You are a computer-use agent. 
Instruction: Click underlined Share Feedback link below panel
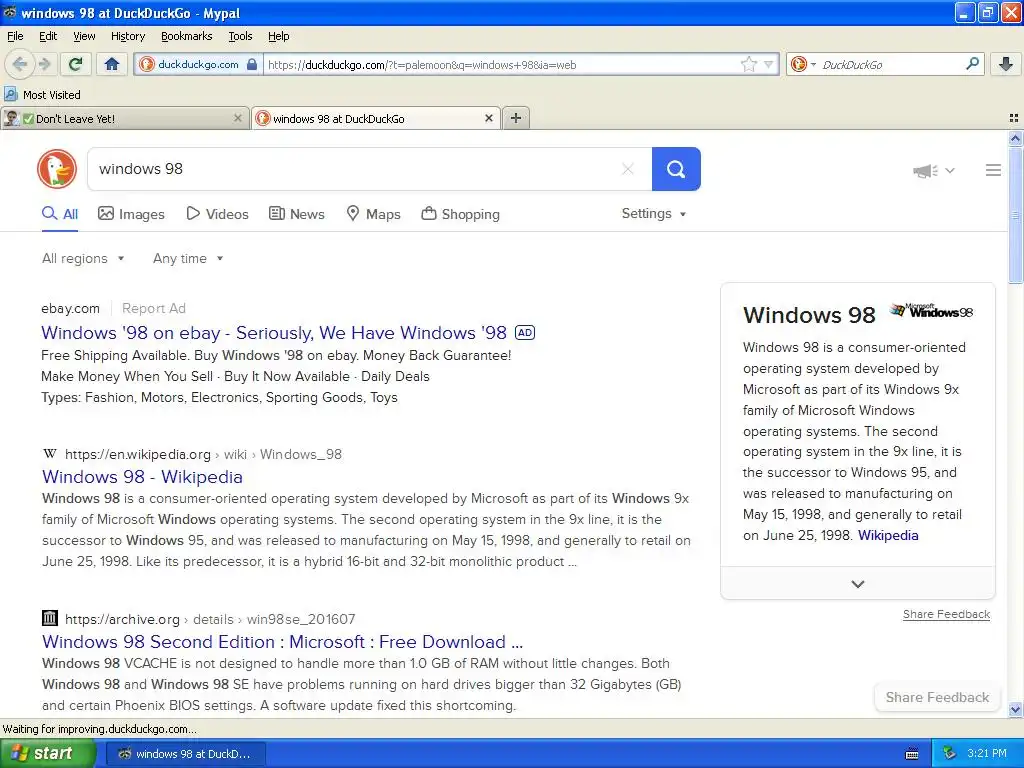tap(946, 615)
